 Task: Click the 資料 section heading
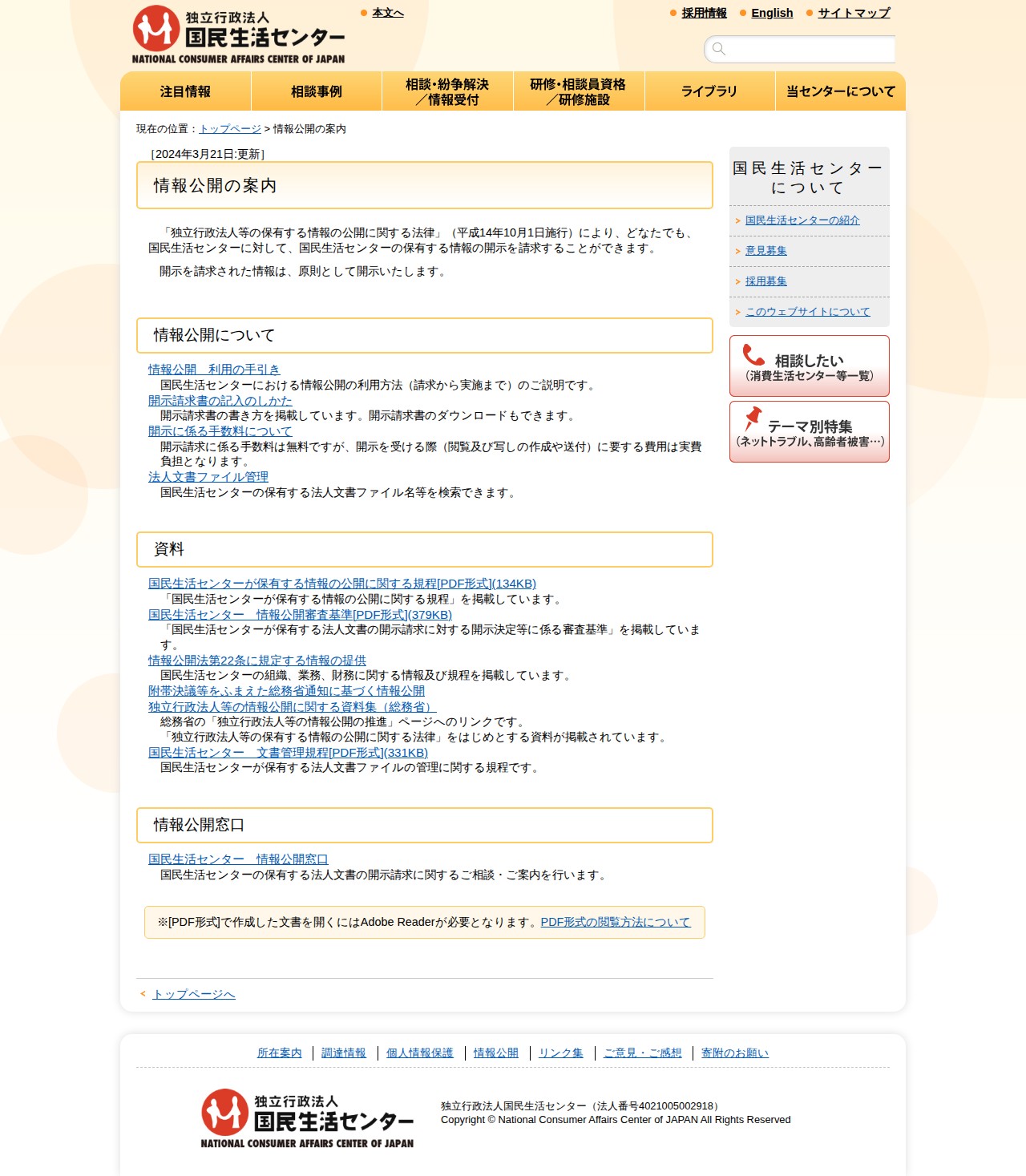coord(425,549)
